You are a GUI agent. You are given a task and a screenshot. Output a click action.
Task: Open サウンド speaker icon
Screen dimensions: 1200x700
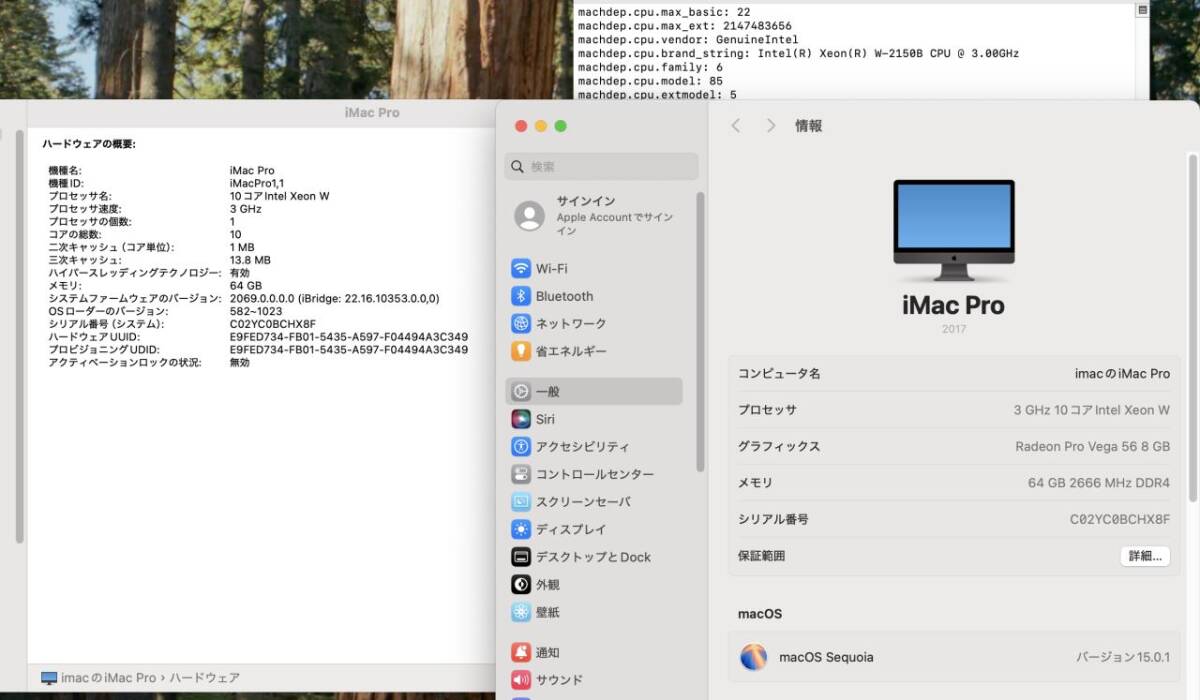point(521,680)
